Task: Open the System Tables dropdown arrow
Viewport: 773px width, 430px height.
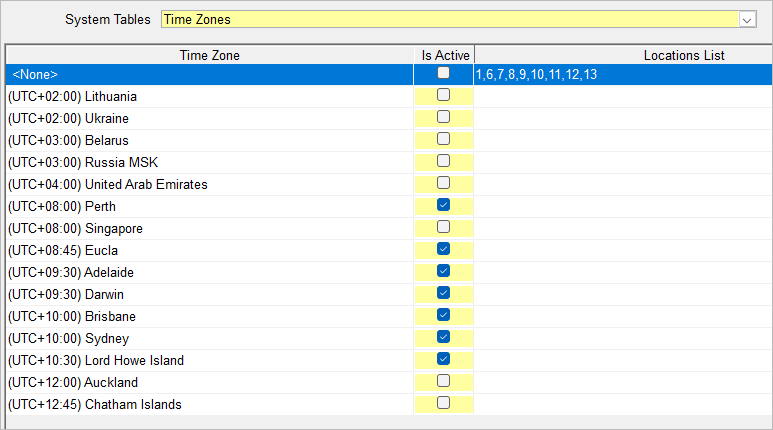Action: pos(747,20)
